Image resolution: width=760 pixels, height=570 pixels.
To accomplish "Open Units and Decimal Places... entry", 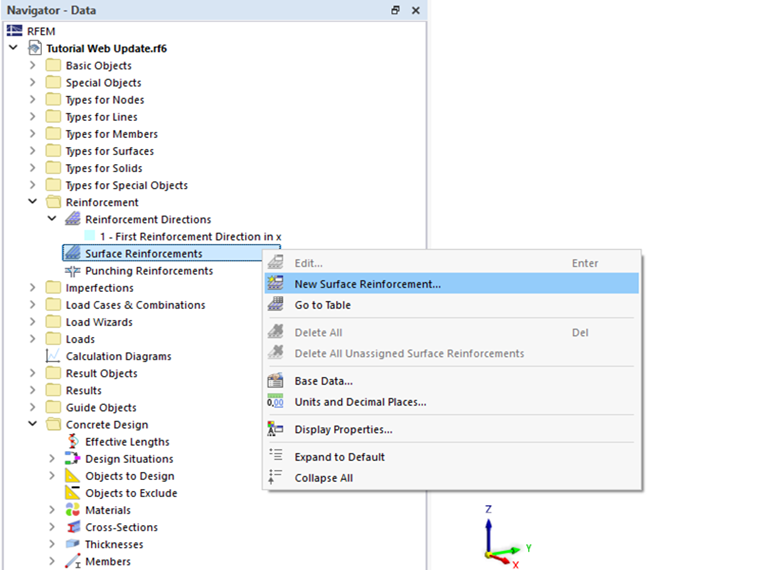I will (x=452, y=401).
